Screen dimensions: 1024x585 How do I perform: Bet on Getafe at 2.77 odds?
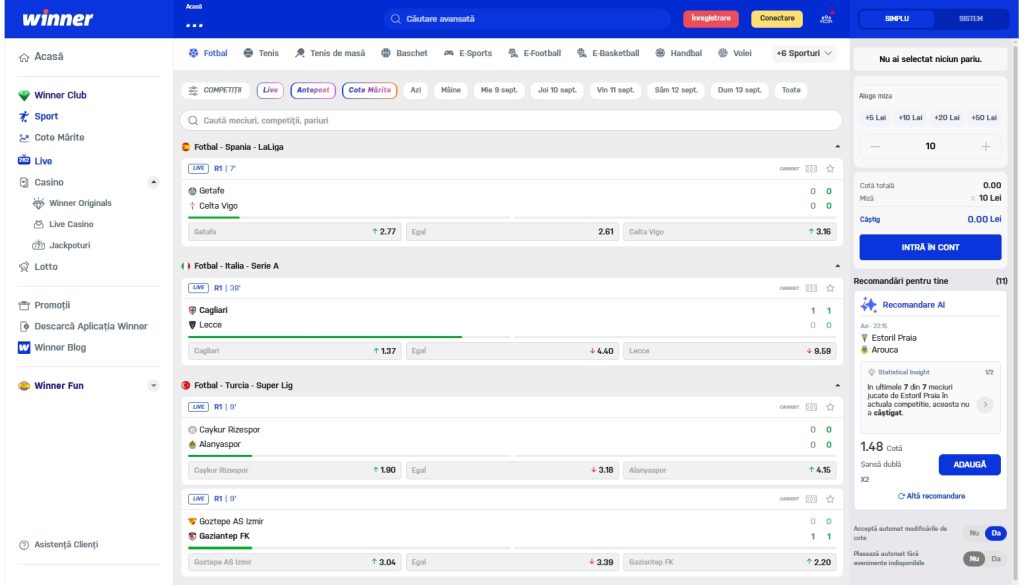(x=295, y=232)
